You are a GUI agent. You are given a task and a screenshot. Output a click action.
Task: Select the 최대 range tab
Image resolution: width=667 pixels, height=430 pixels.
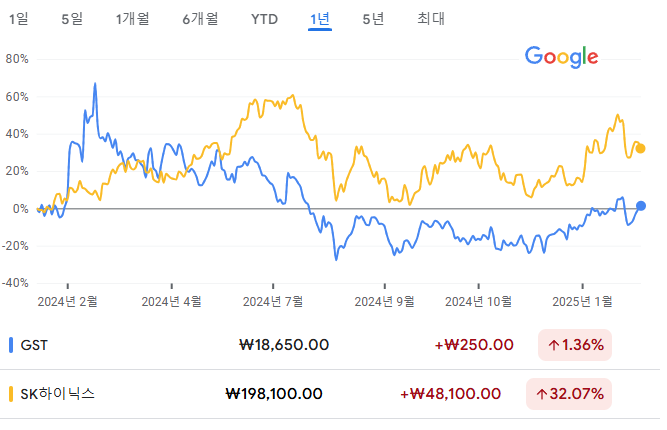tap(431, 19)
